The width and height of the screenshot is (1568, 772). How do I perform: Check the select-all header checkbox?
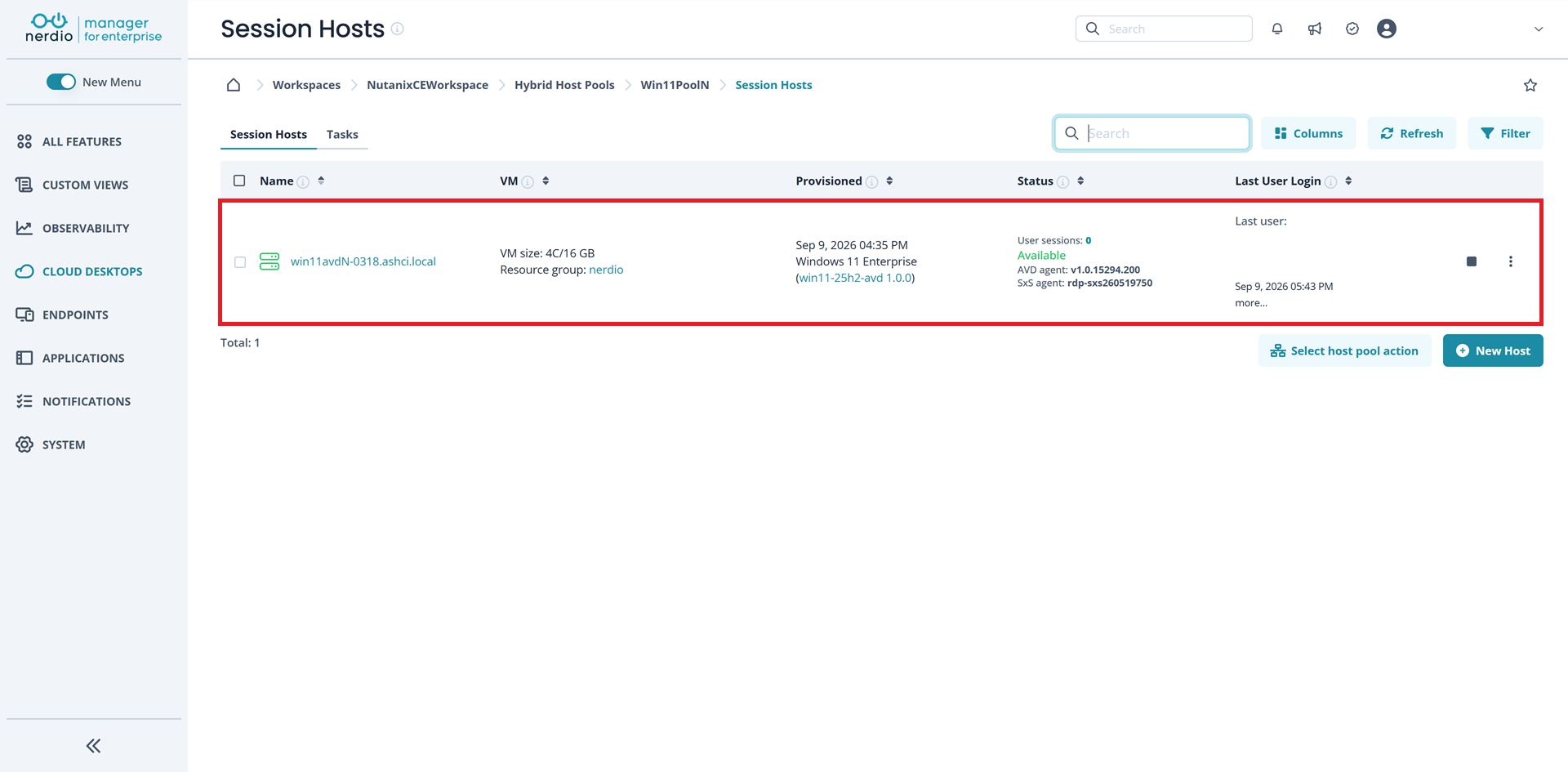click(x=239, y=181)
